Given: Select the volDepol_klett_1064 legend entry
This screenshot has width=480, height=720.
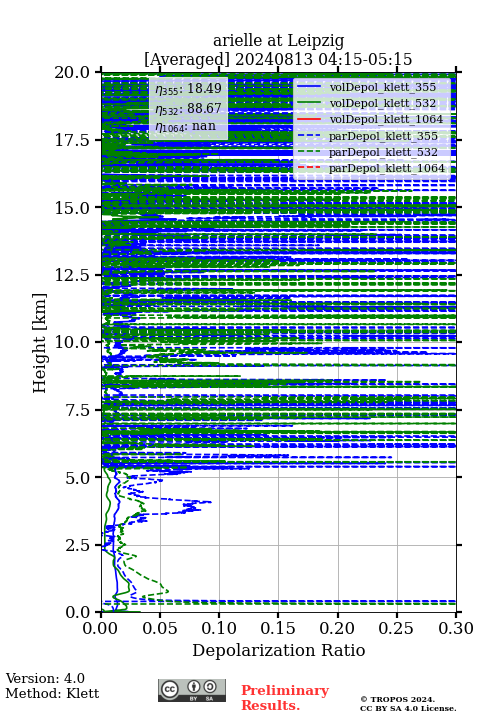Looking at the screenshot, I should pyautogui.click(x=370, y=119).
